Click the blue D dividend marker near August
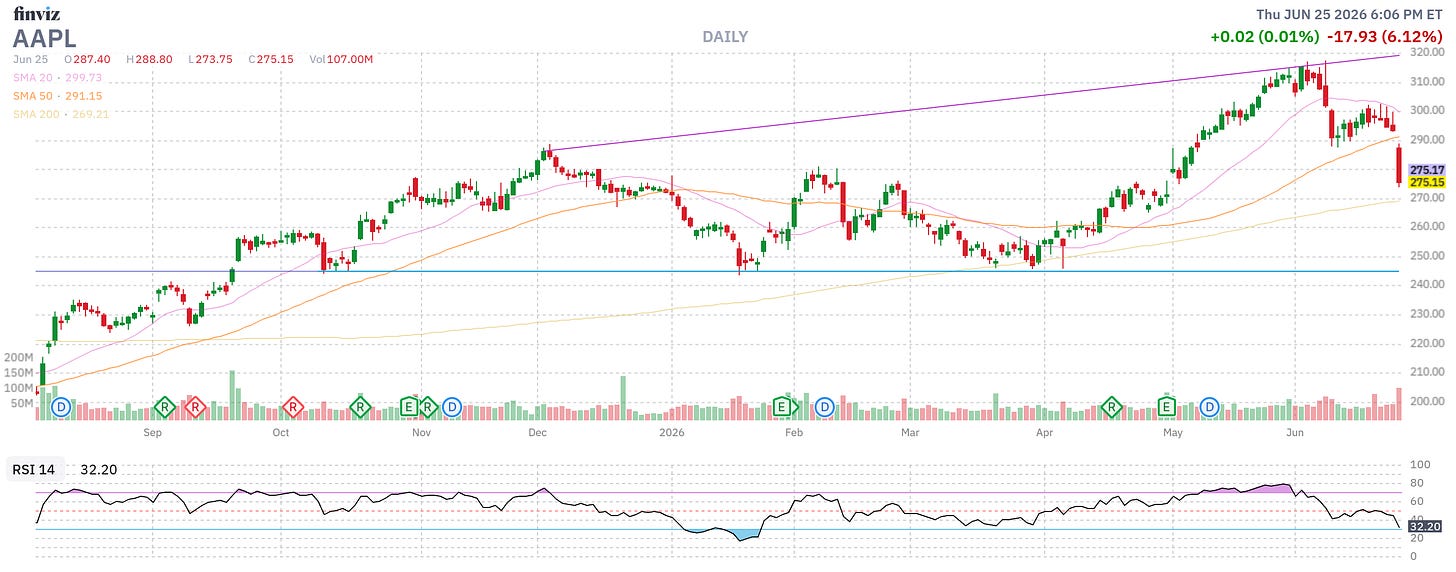This screenshot has height=572, width=1456. [x=61, y=407]
